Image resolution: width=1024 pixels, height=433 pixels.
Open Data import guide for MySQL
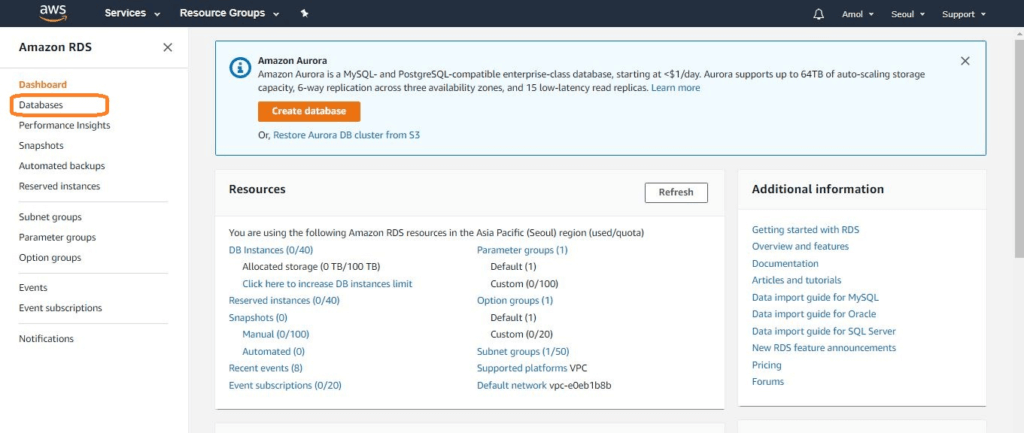tap(815, 297)
